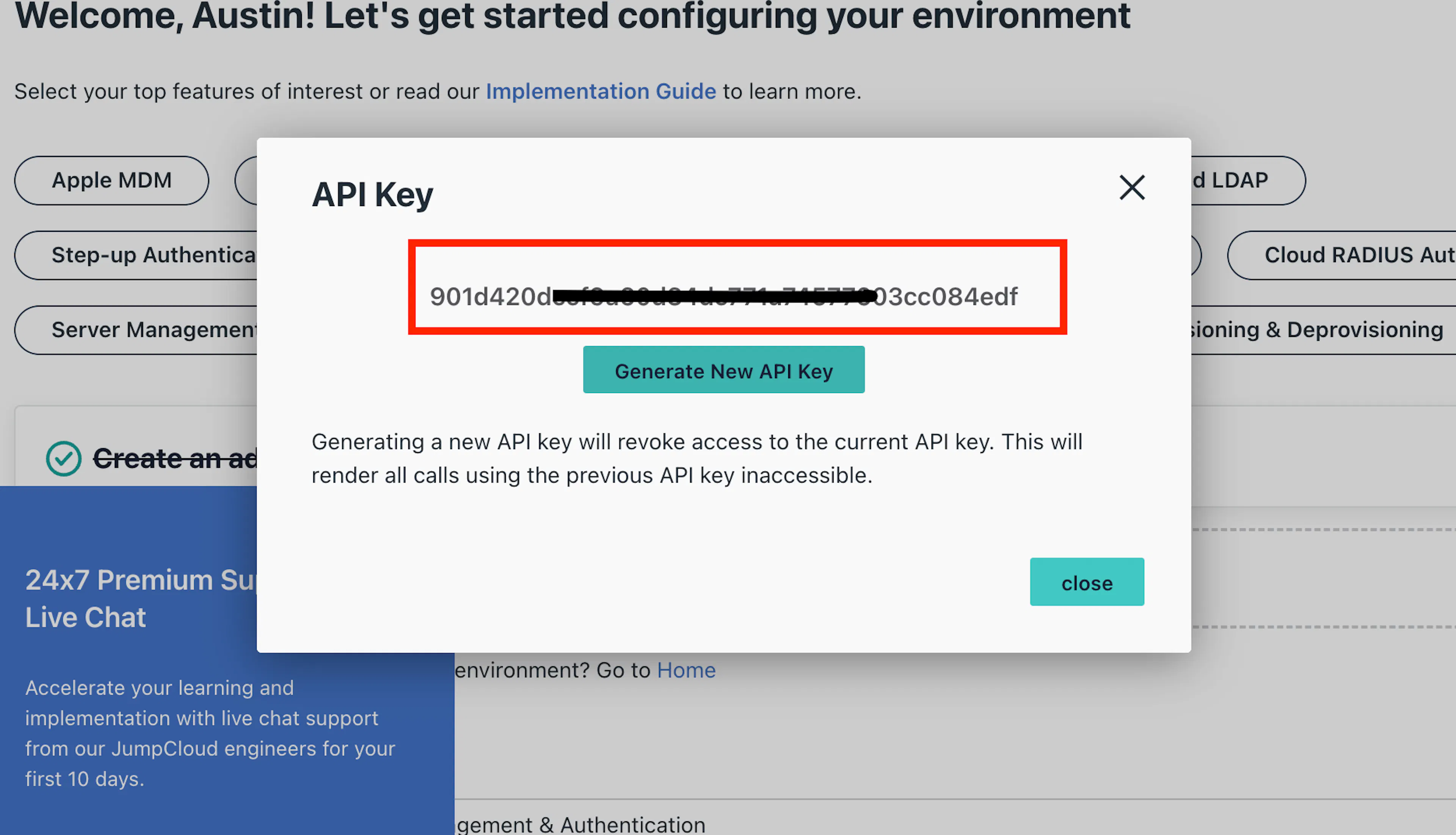The width and height of the screenshot is (1456, 835).
Task: Open the Implementation Guide link
Action: 601,91
